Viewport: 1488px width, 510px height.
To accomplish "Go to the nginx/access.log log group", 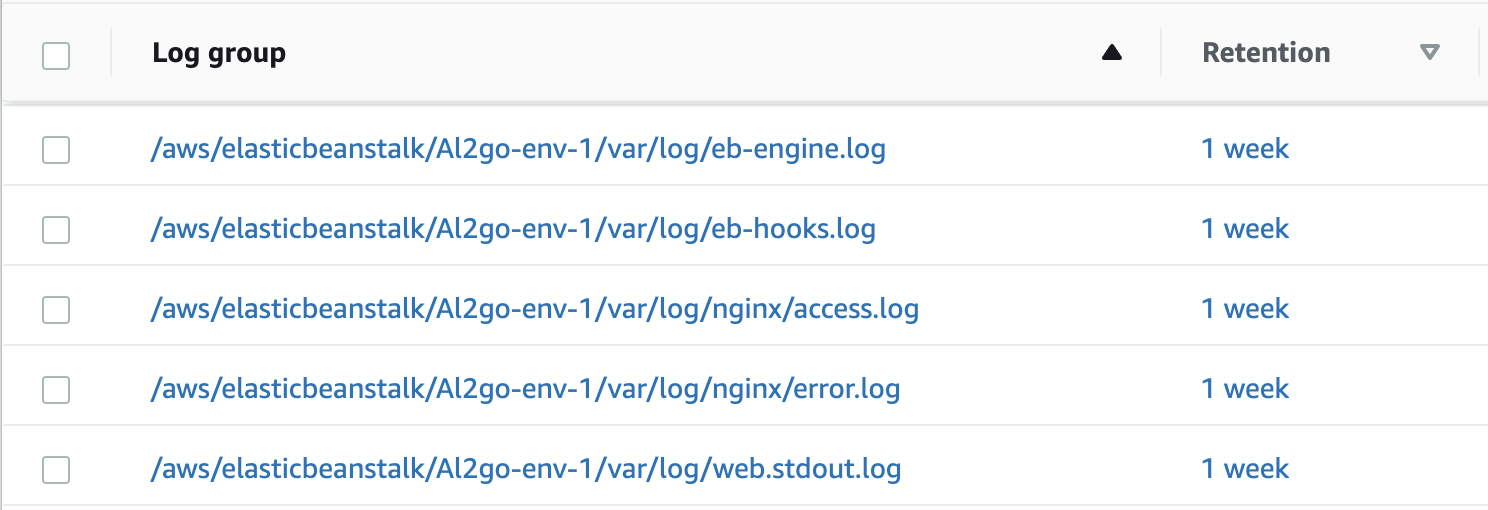I will coord(534,309).
